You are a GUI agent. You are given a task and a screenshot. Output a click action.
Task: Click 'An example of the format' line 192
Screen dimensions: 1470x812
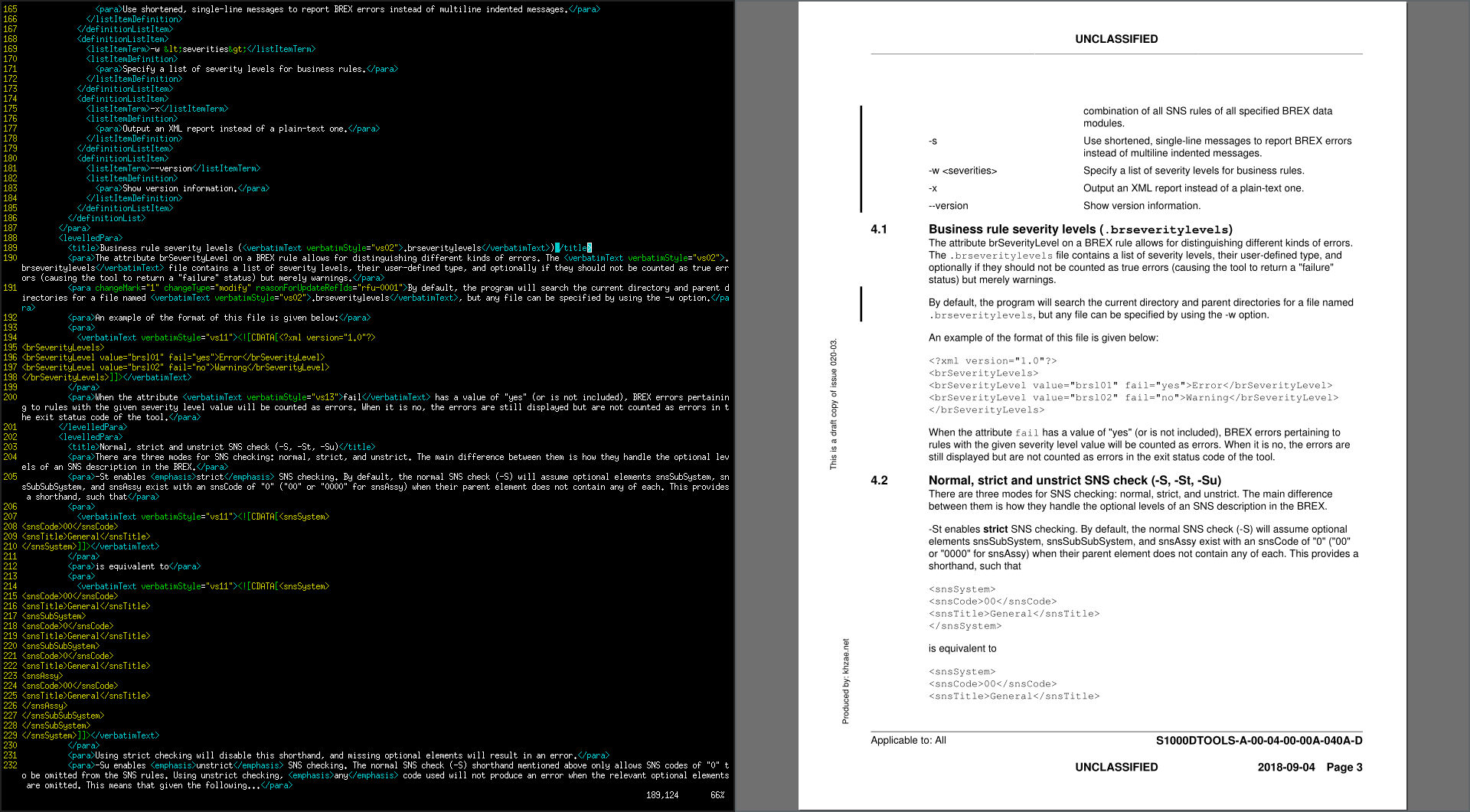pyautogui.click(x=219, y=318)
